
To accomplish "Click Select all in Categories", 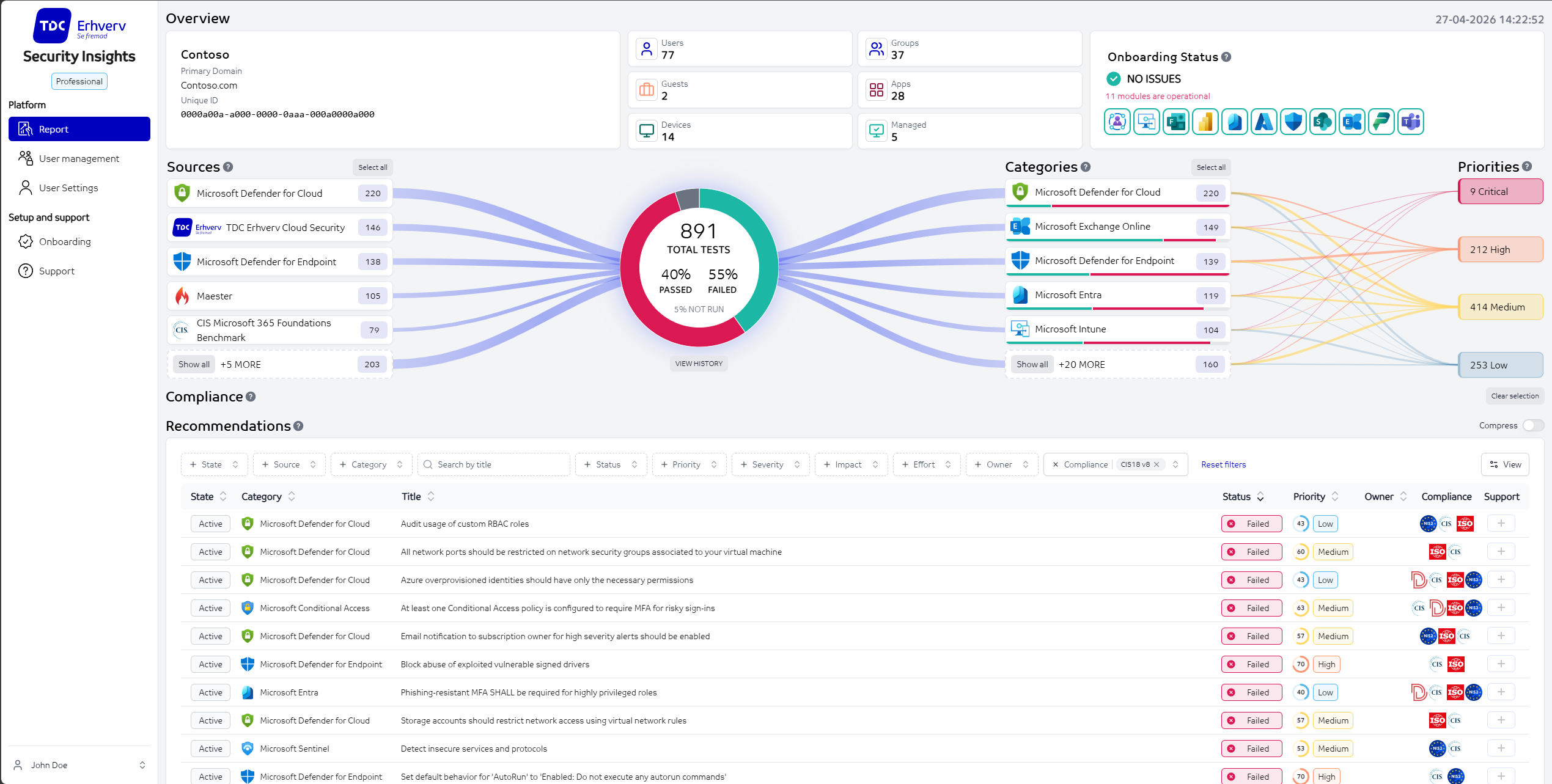I will (x=1210, y=167).
